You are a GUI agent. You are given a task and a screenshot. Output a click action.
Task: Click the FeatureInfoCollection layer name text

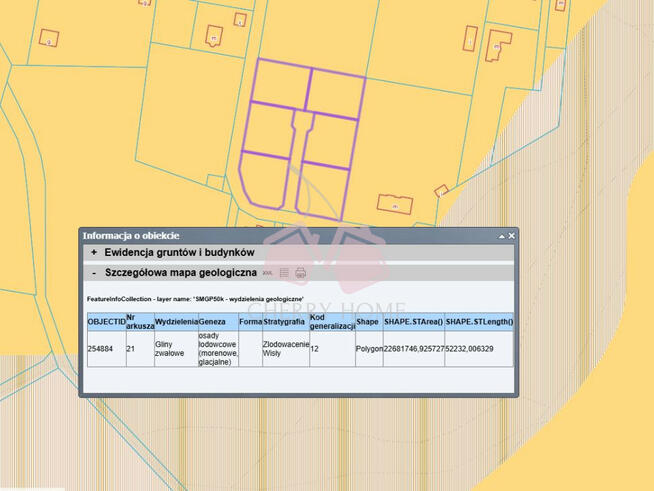tap(195, 299)
